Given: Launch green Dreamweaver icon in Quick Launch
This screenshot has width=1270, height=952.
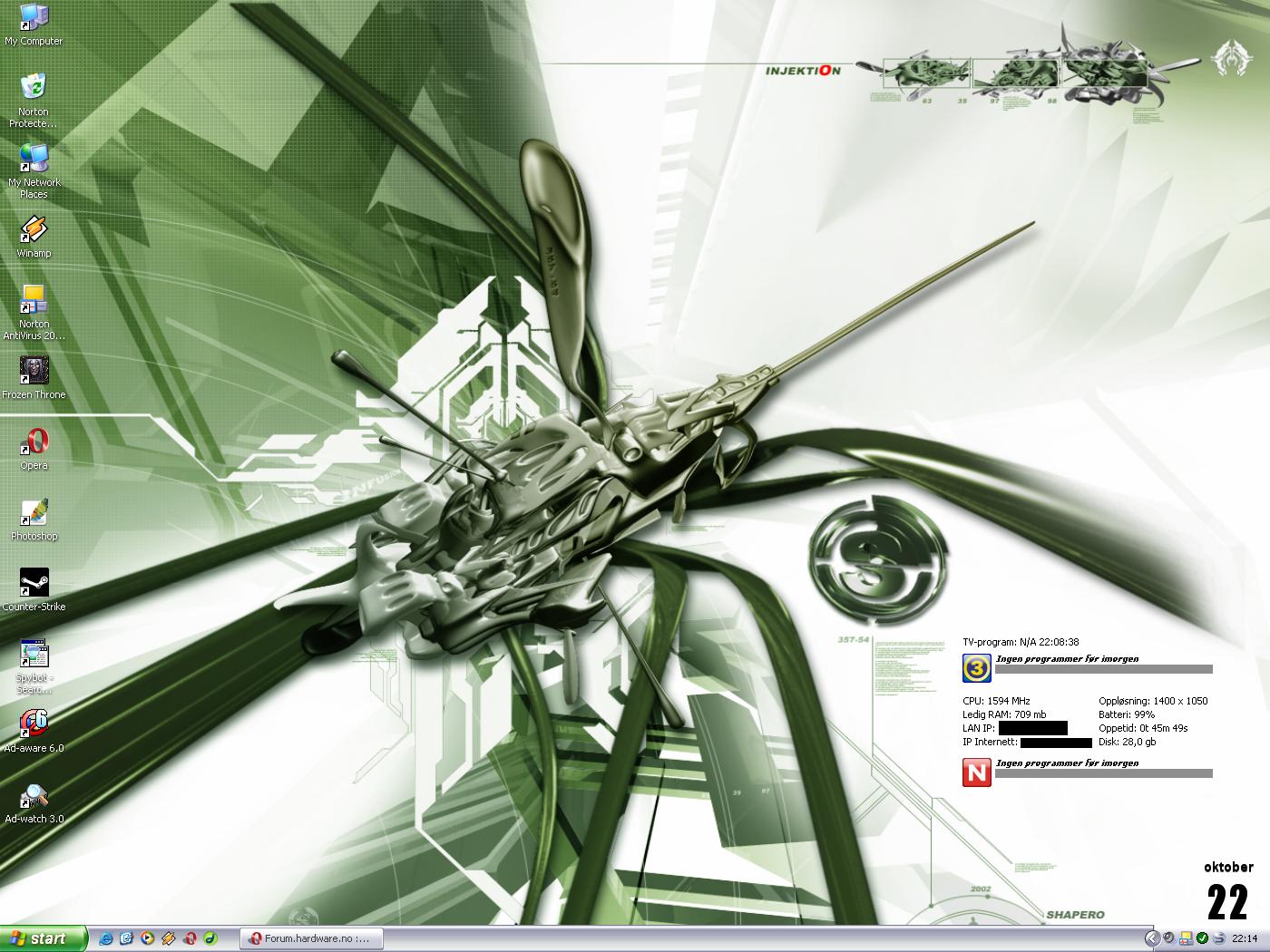Looking at the screenshot, I should 210,938.
